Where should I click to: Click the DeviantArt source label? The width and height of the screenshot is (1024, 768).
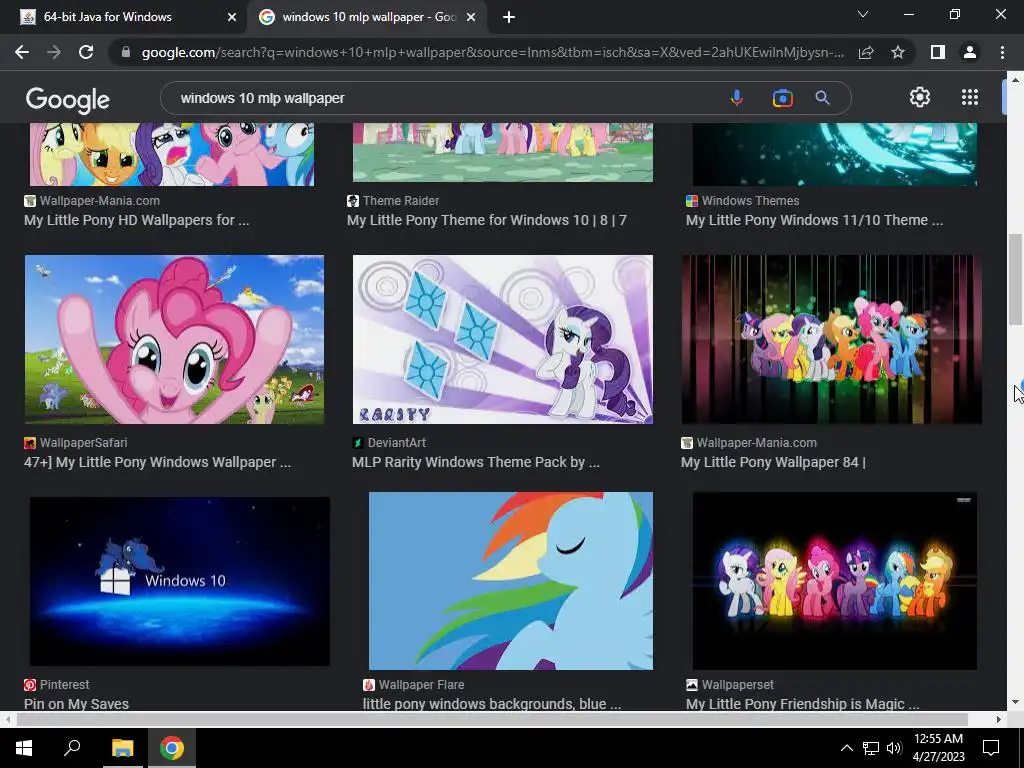pos(396,443)
